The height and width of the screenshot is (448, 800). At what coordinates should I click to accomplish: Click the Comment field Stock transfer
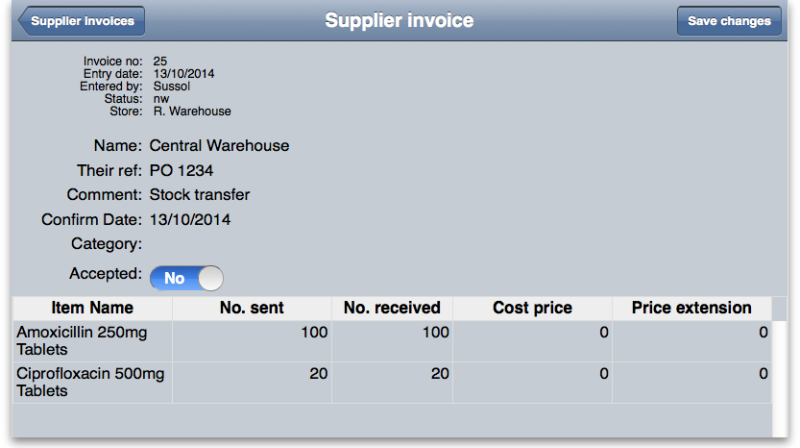(x=199, y=194)
